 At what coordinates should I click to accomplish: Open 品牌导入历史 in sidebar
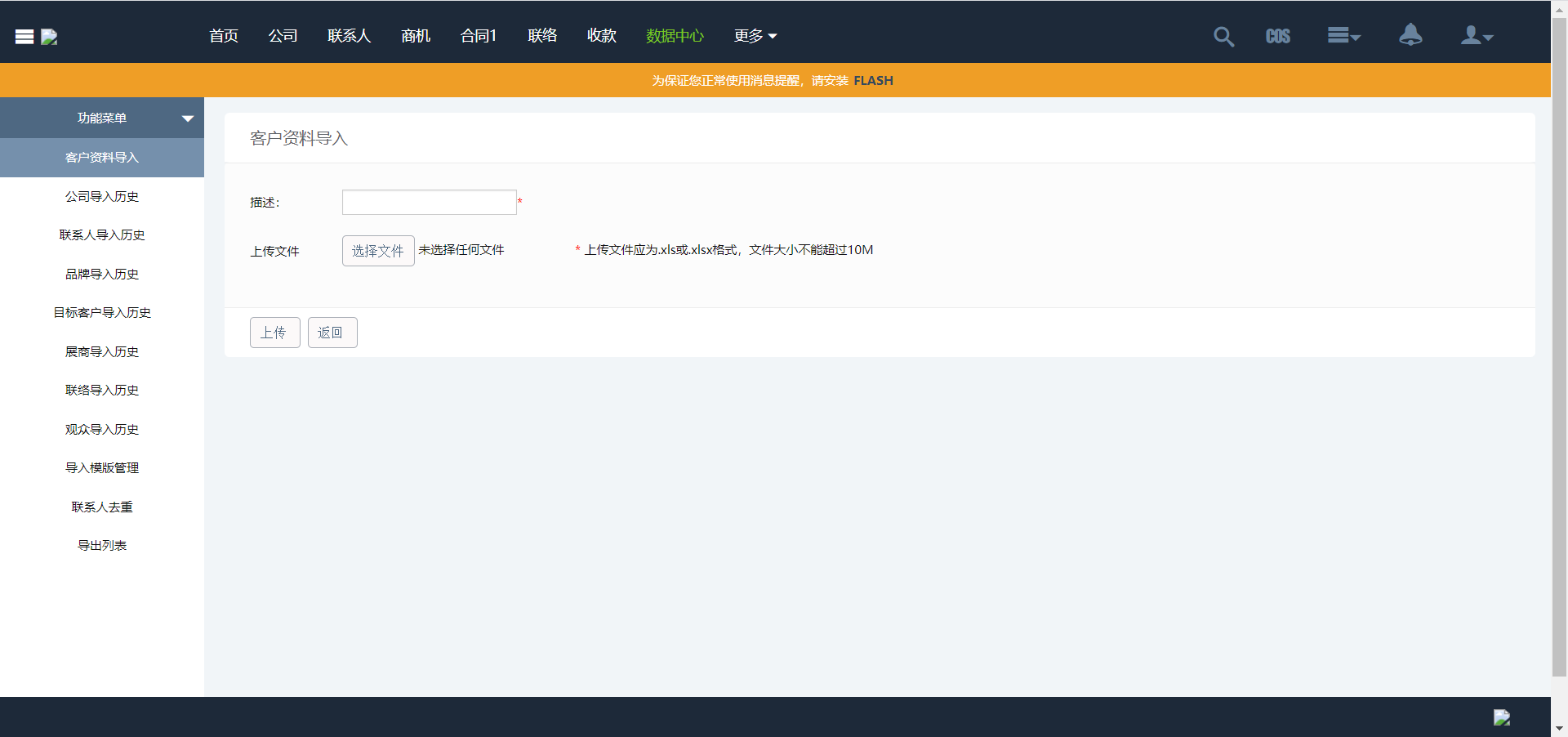point(102,274)
